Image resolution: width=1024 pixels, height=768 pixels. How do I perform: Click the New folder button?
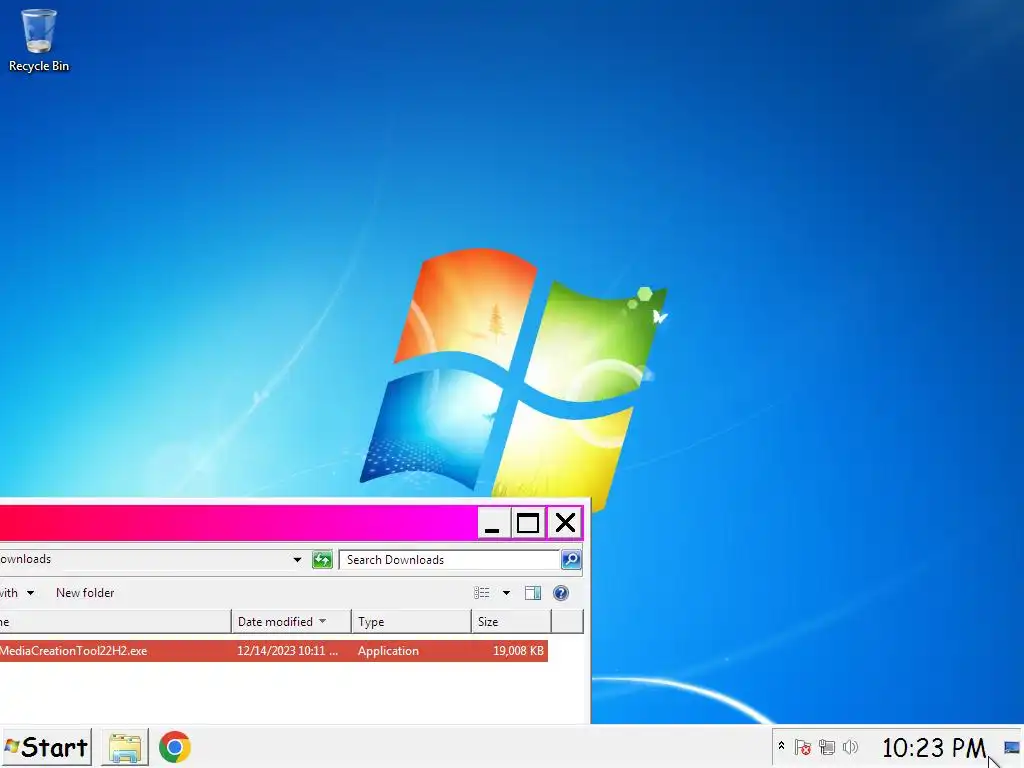point(85,593)
